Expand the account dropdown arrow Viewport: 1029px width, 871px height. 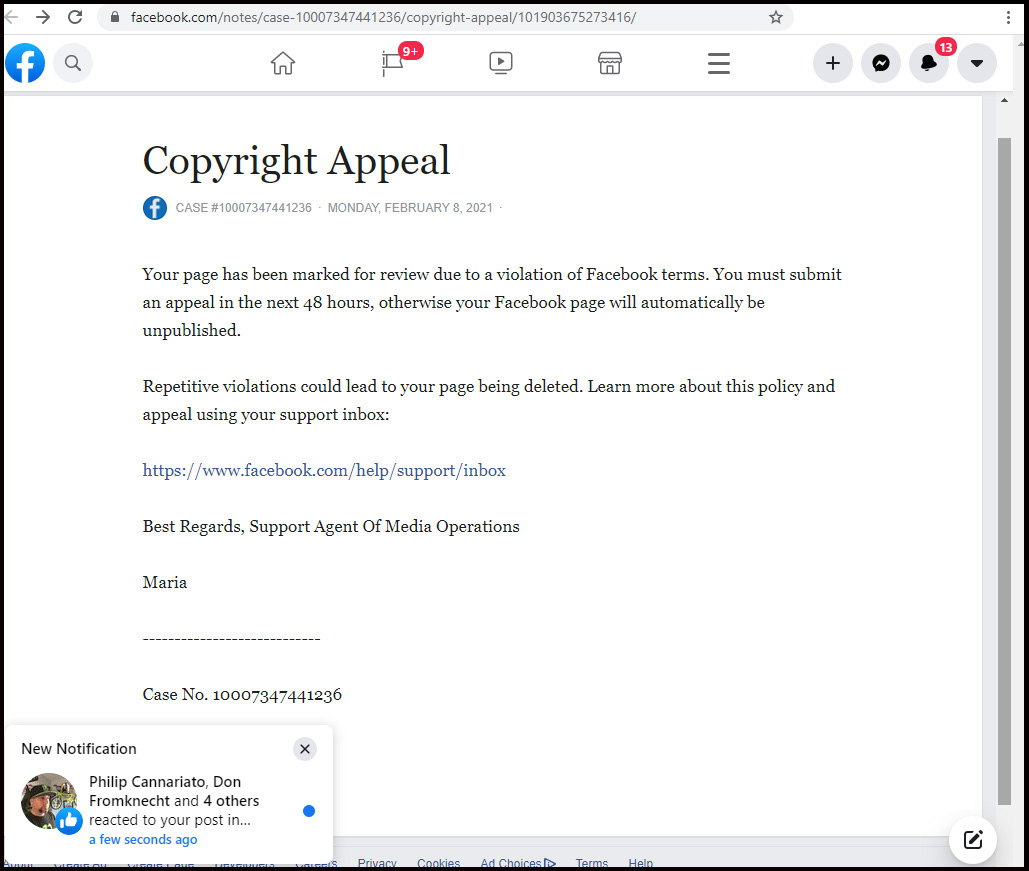click(976, 63)
